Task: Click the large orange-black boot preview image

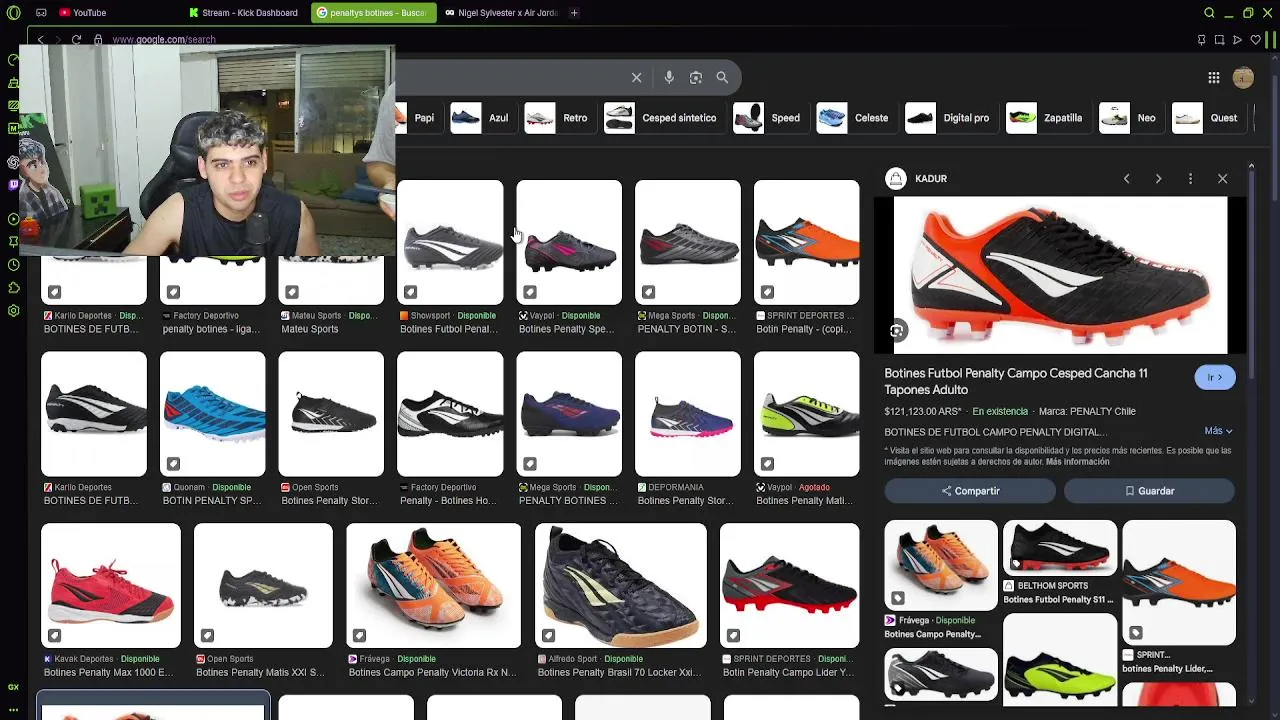Action: [x=1059, y=275]
